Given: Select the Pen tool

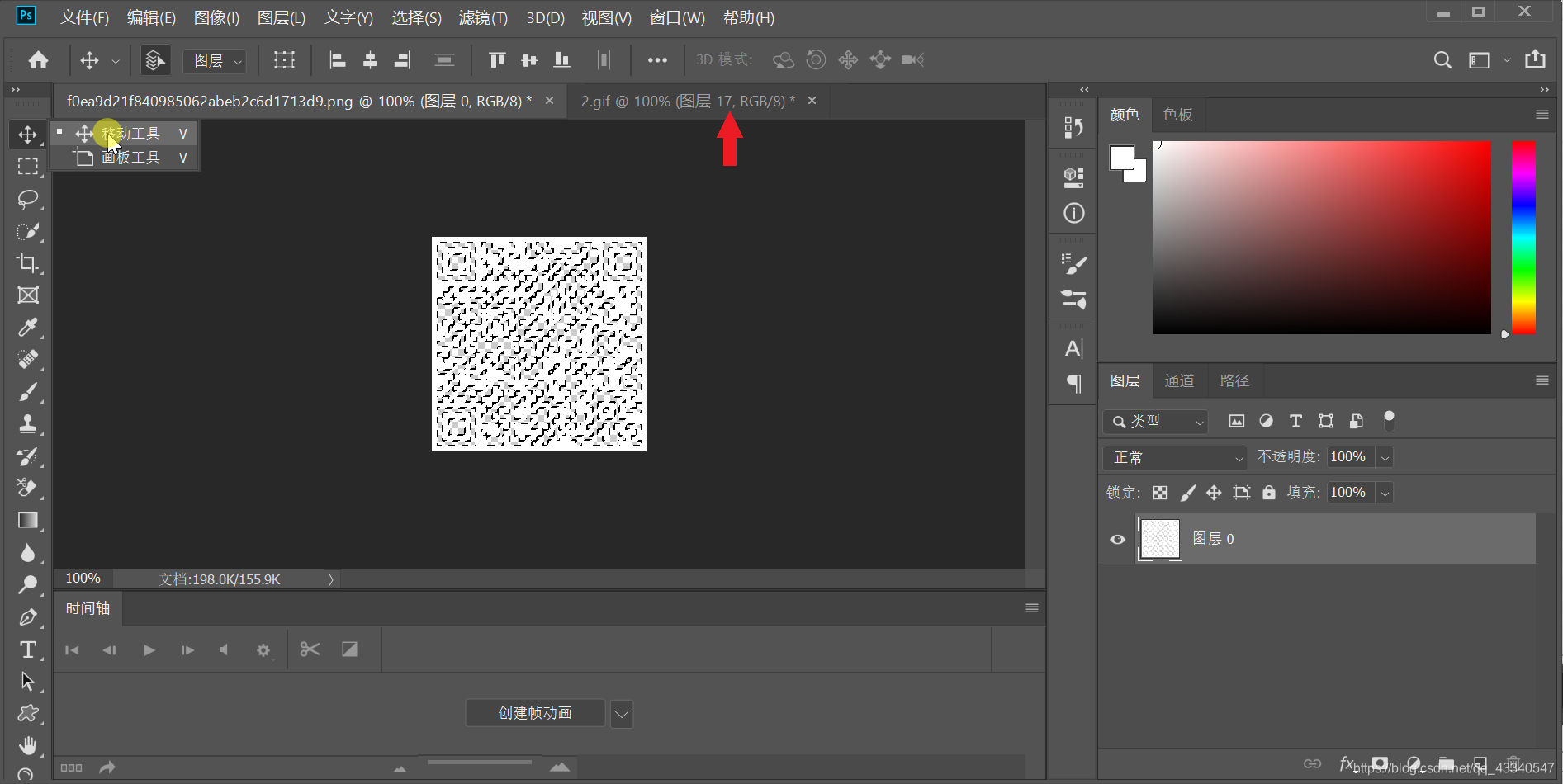Looking at the screenshot, I should point(28,617).
